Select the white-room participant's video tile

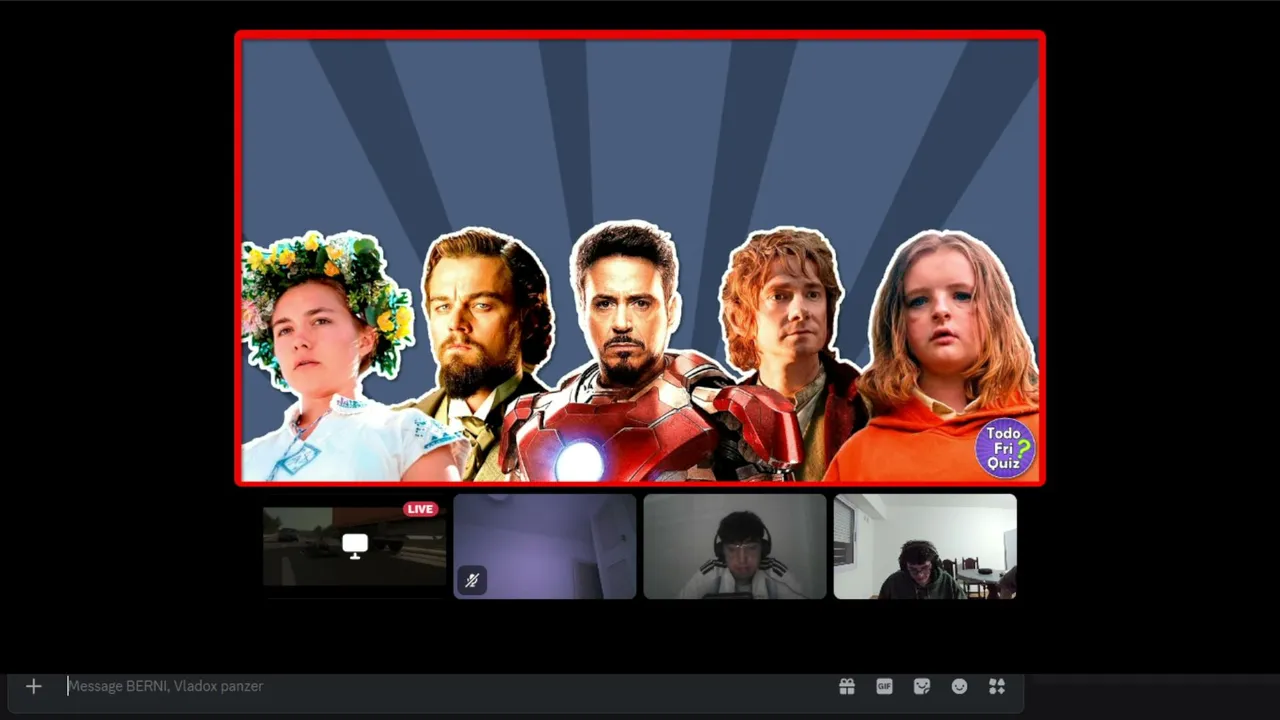click(x=925, y=546)
